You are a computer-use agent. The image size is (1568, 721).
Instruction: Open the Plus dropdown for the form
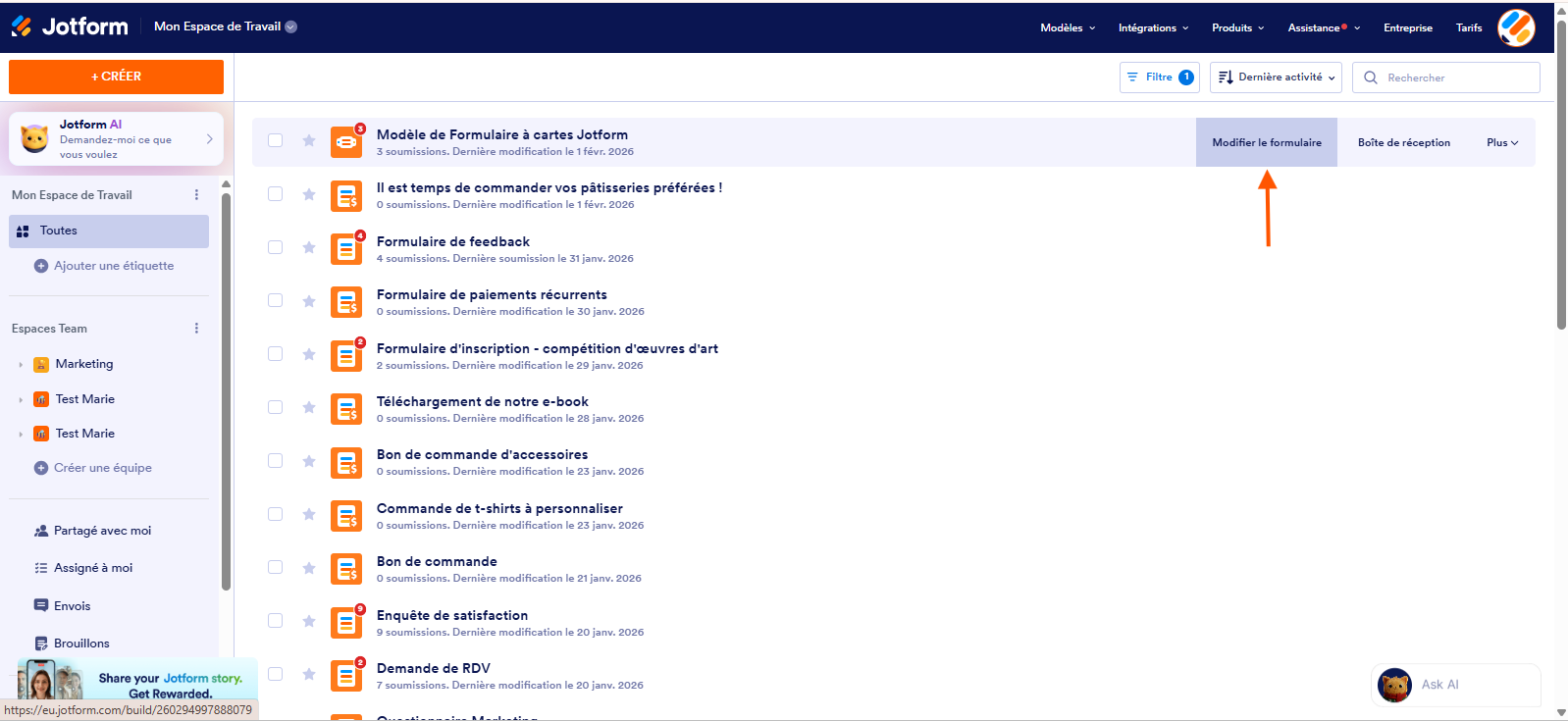point(1502,143)
